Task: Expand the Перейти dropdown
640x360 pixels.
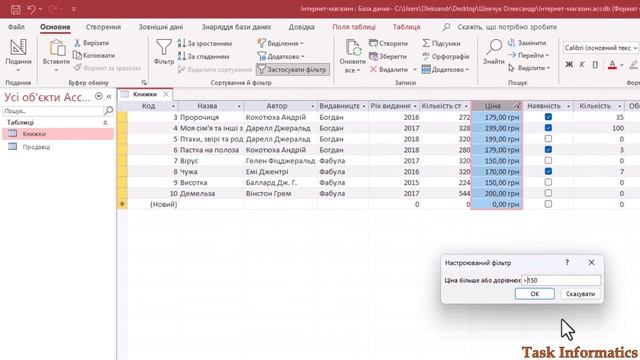Action: pos(528,55)
